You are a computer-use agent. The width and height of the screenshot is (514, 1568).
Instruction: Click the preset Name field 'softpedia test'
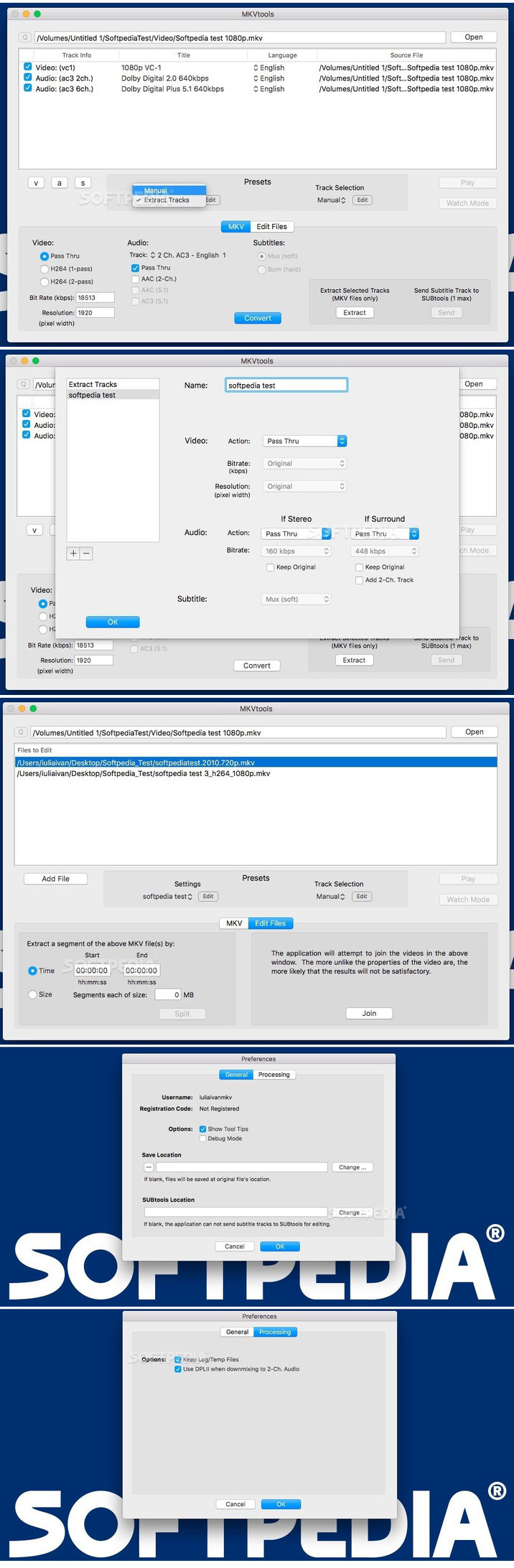(x=286, y=386)
